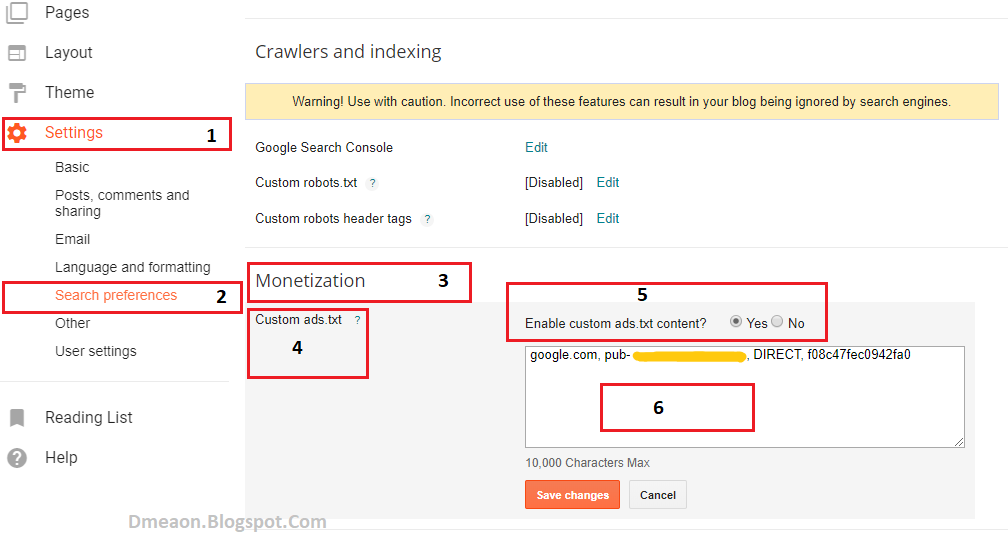
Task: Open User settings in sidebar
Action: coord(96,351)
